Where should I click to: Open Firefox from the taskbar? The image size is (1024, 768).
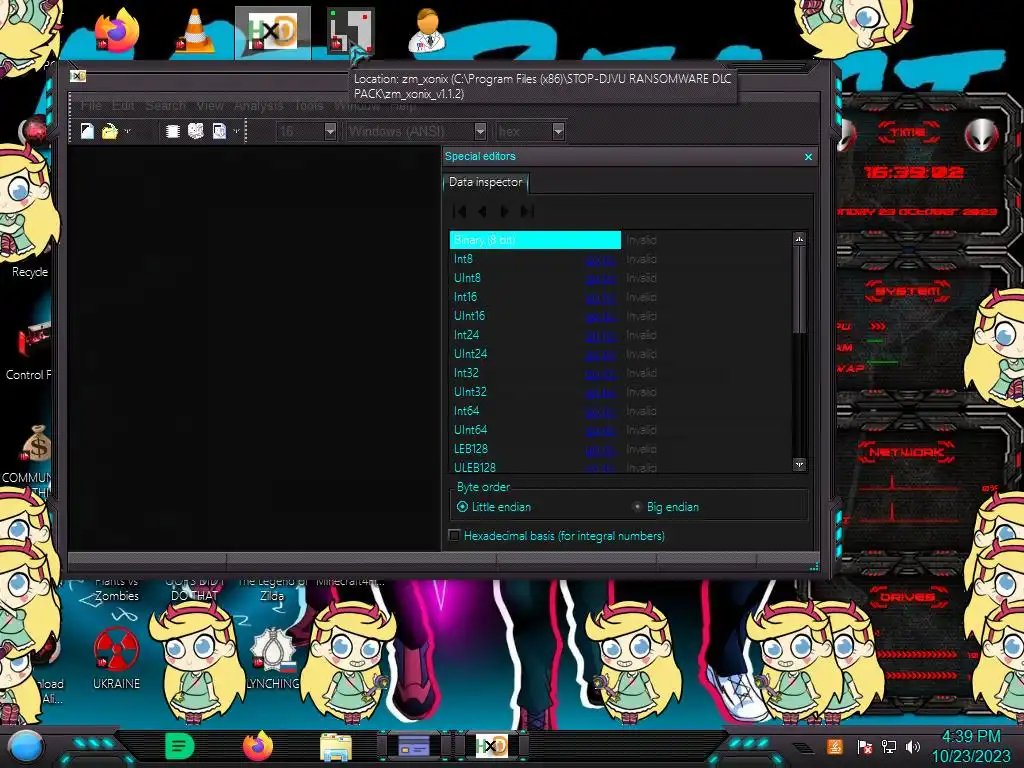[258, 746]
